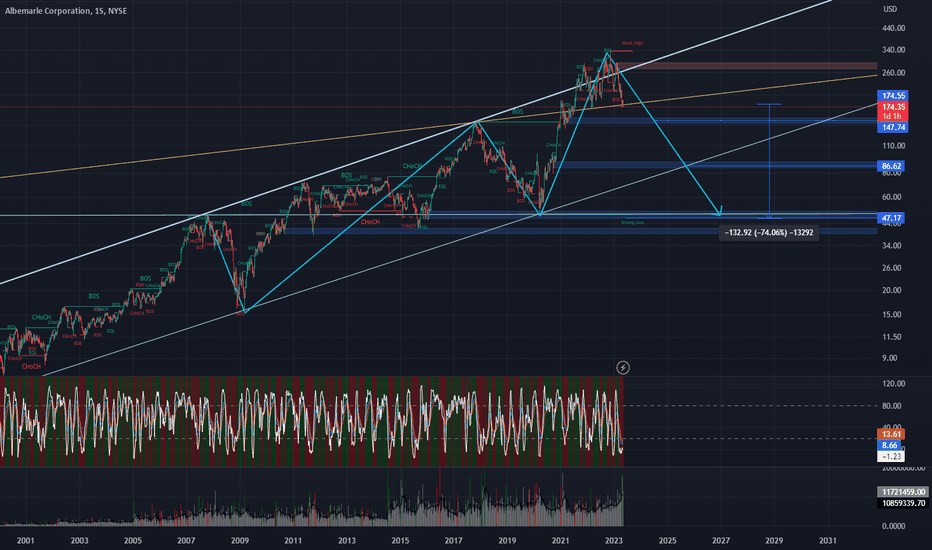Image resolution: width=932 pixels, height=550 pixels.
Task: Click the 340.00 price axis label
Action: tap(893, 50)
